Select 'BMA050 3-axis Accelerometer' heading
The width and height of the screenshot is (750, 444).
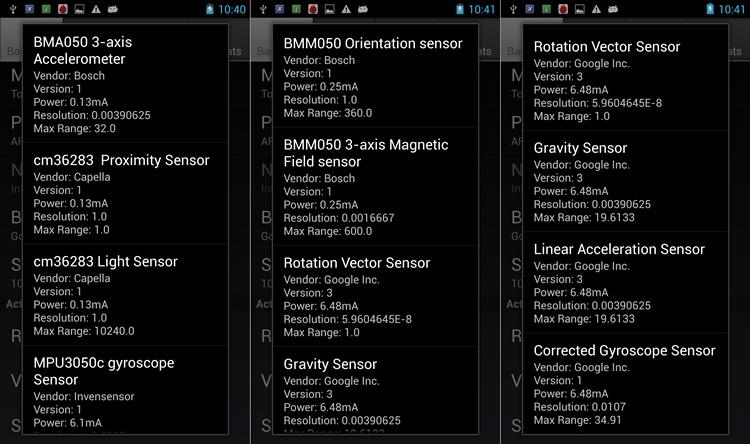point(83,51)
